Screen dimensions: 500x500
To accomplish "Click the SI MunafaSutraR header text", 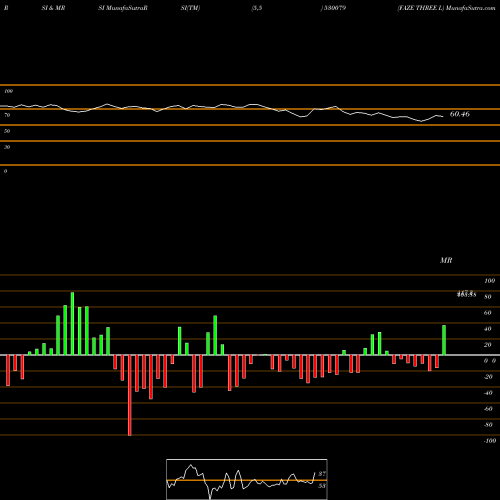I will (x=123, y=8).
